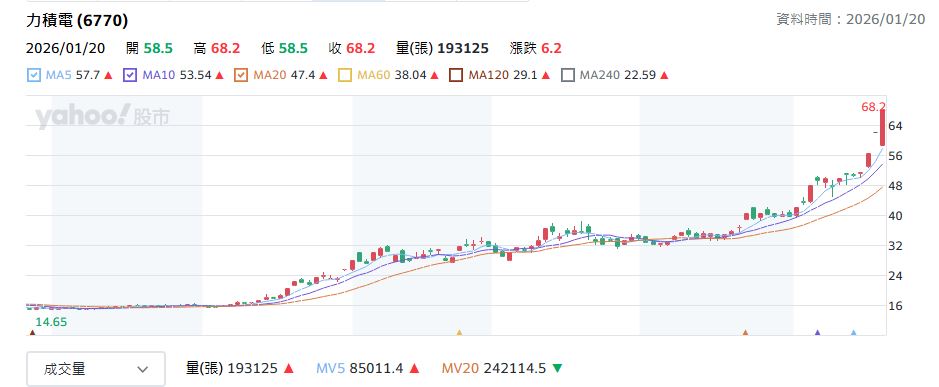Uncheck the MA20 moving average checkbox
939x387 pixels.
241,75
